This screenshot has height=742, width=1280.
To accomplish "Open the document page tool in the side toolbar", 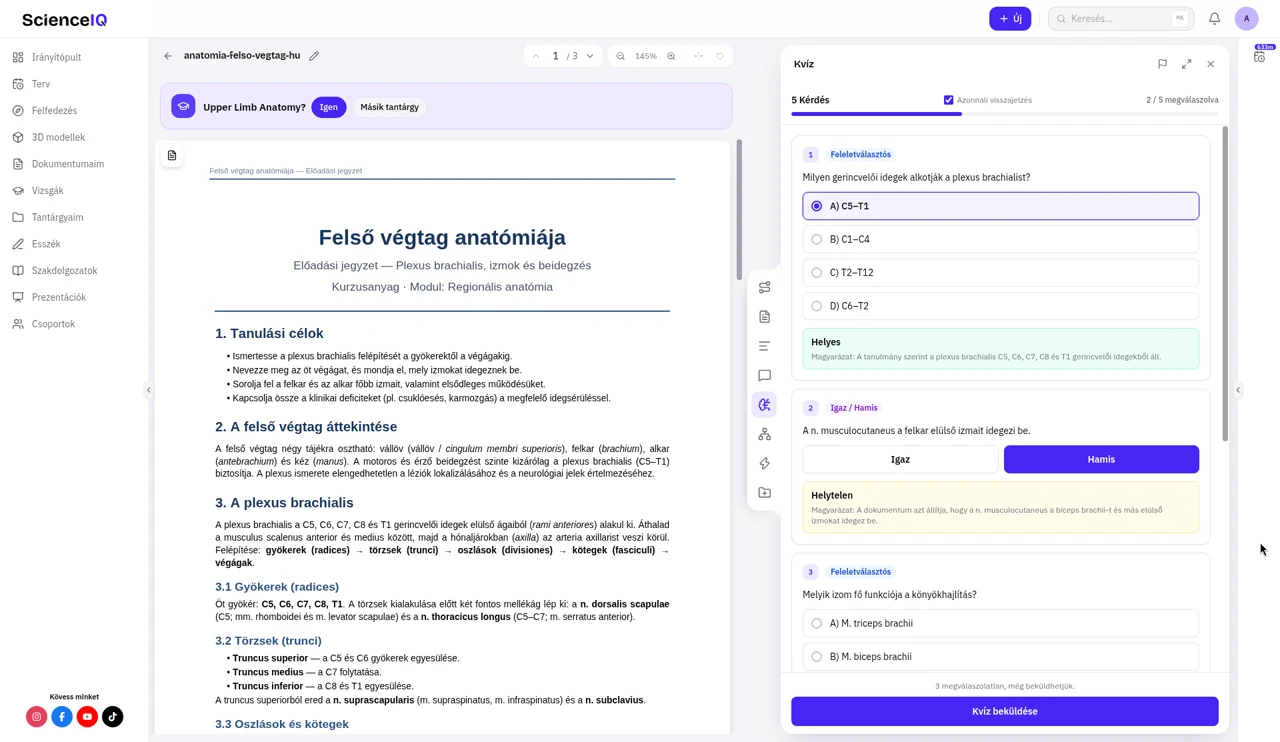I will (765, 317).
